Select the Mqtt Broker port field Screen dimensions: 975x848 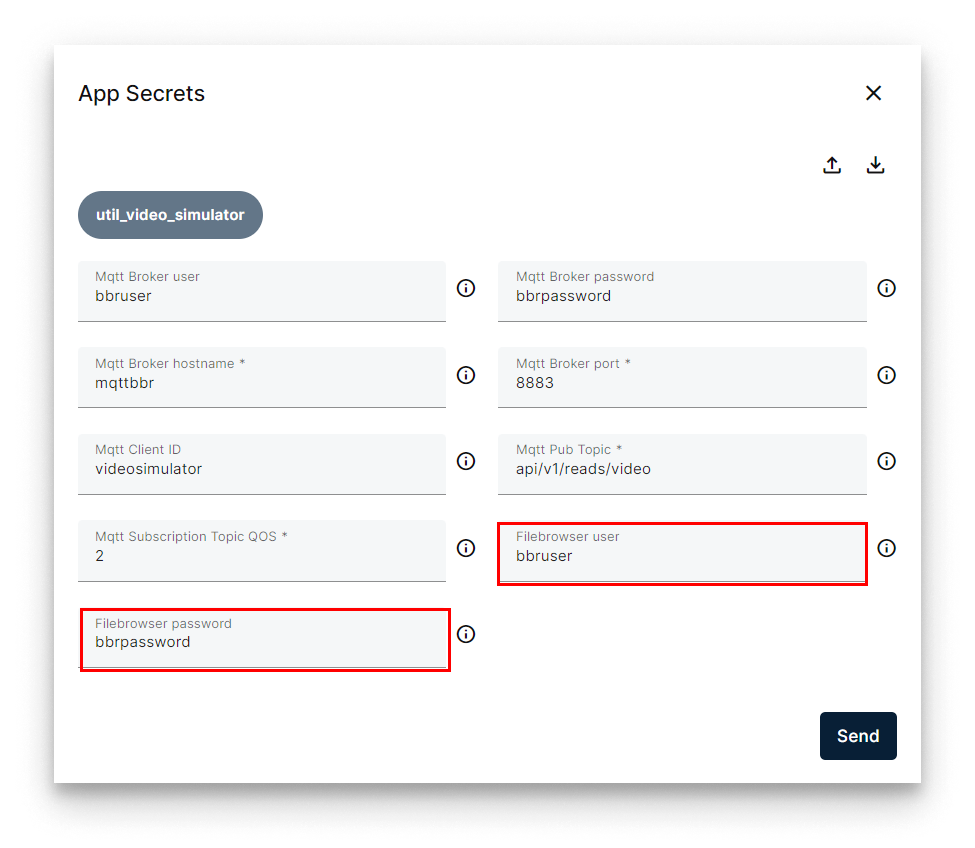(682, 377)
